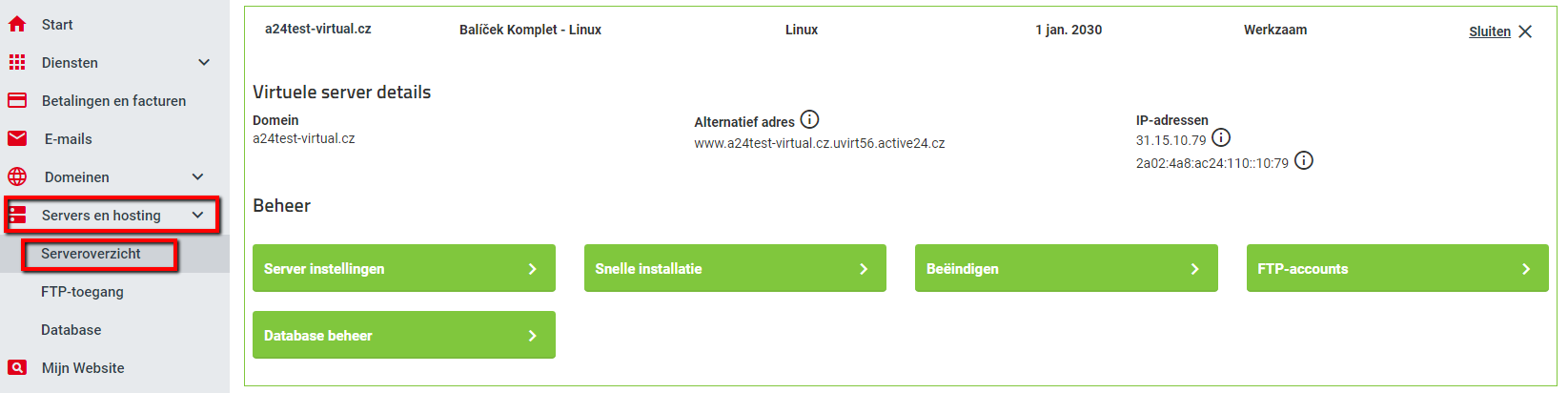The height and width of the screenshot is (393, 1568).
Task: Click the Diensten grid icon
Action: point(17,63)
